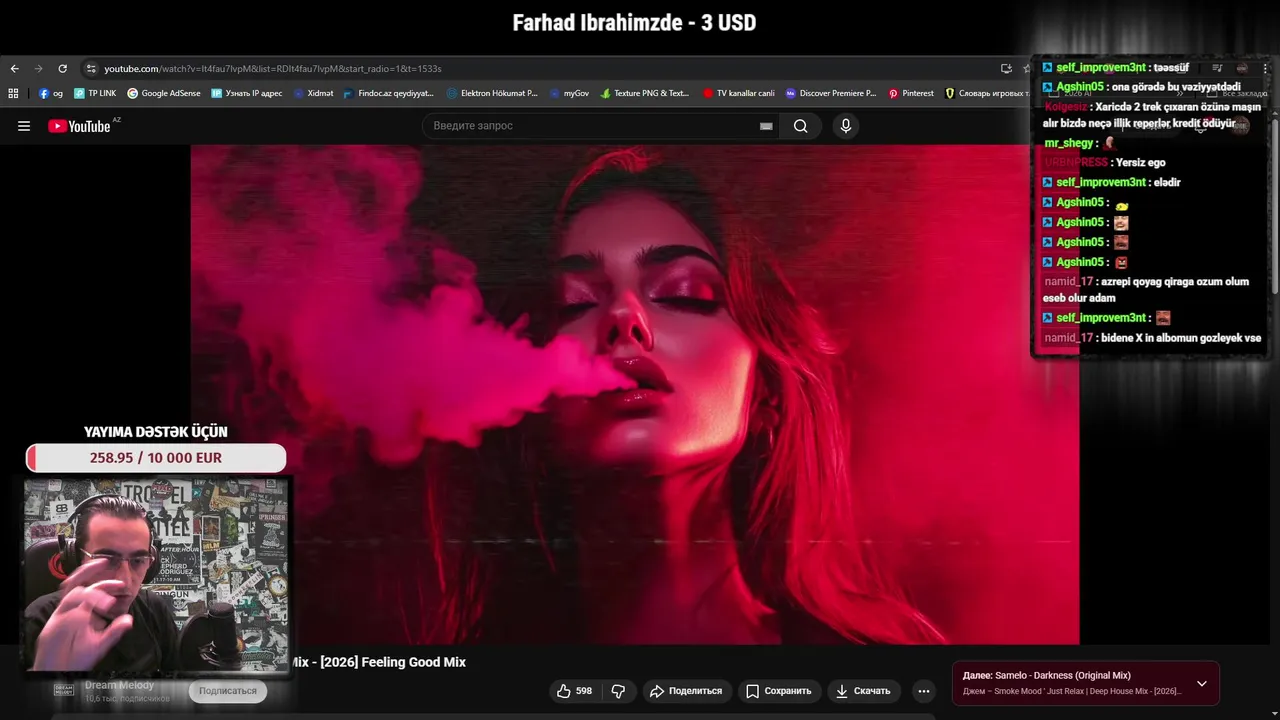Viewport: 1280px width, 720px height.
Task: Click the browser forward arrow
Action: (38, 69)
